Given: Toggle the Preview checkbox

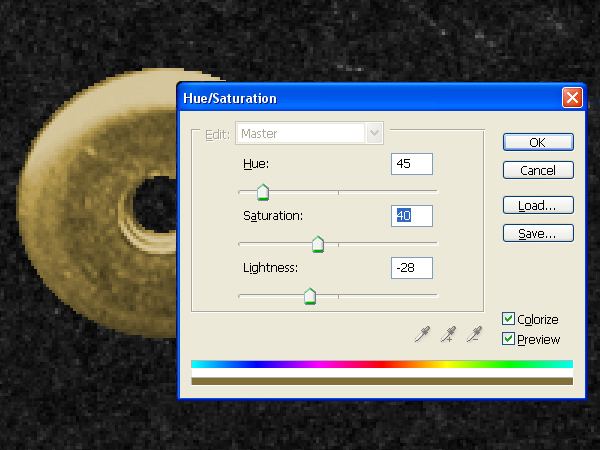Looking at the screenshot, I should click(x=508, y=339).
